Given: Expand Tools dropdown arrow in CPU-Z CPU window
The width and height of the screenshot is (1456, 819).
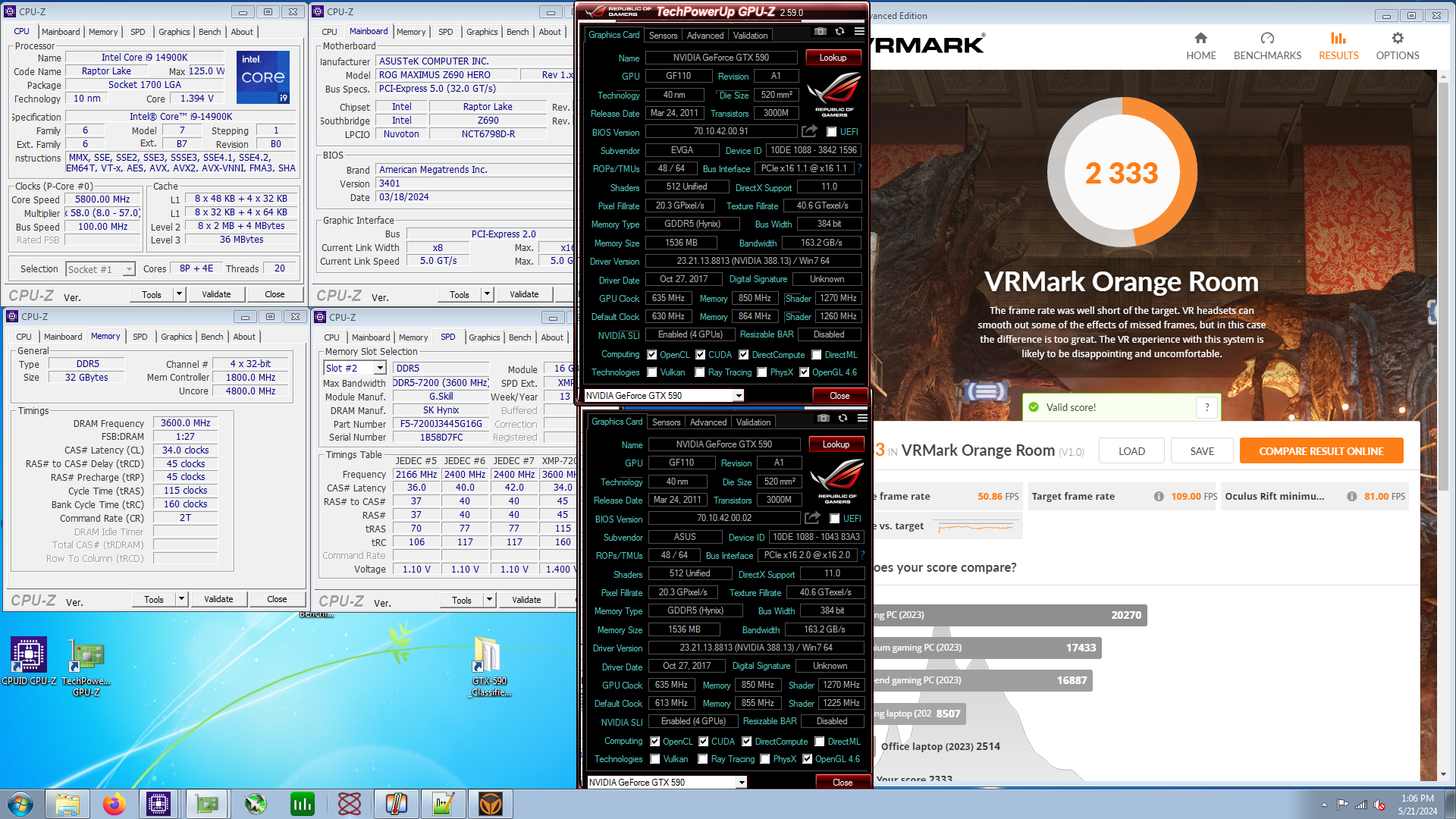Looking at the screenshot, I should pos(180,294).
